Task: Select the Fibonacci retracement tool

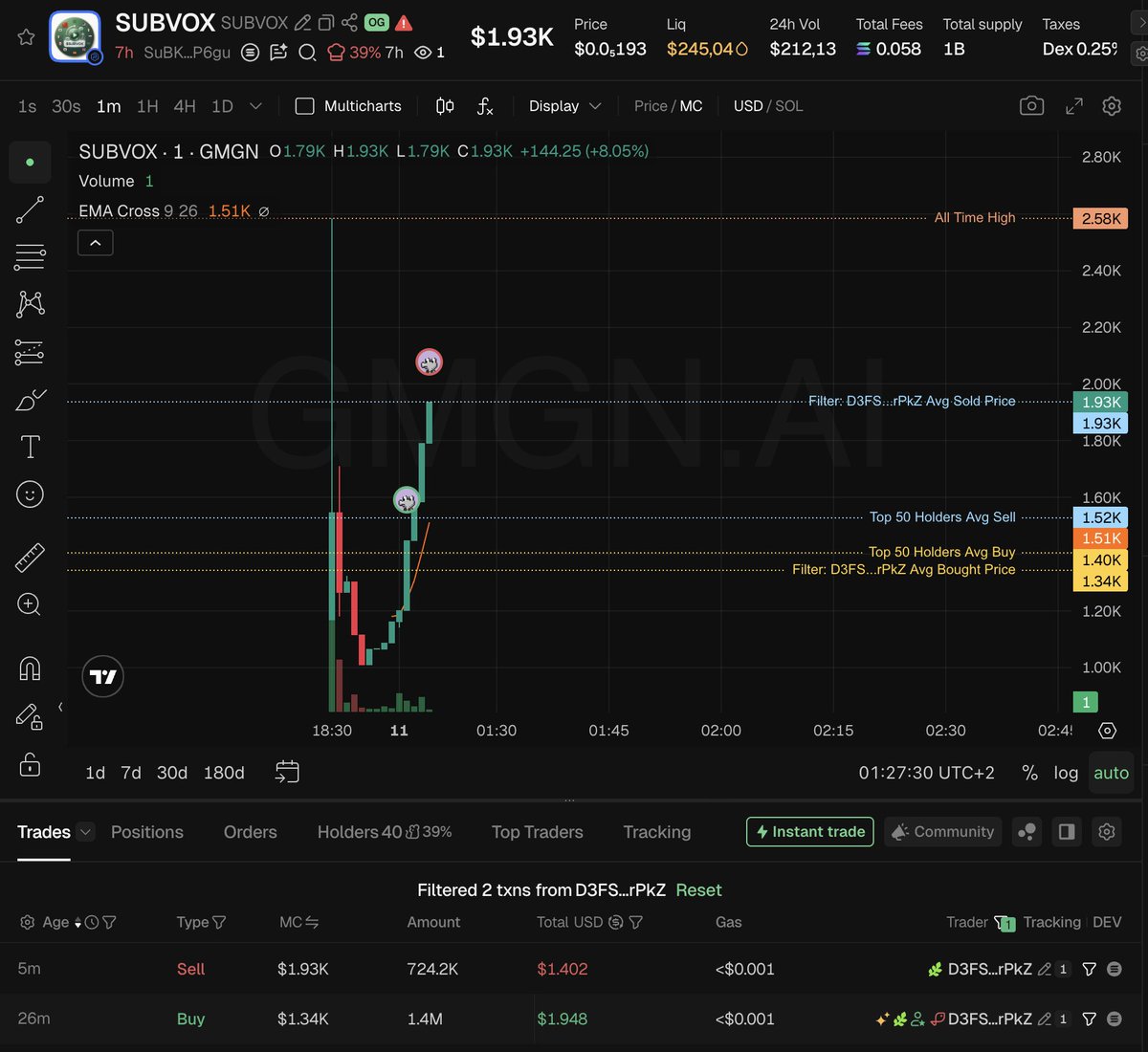Action: 30,256
